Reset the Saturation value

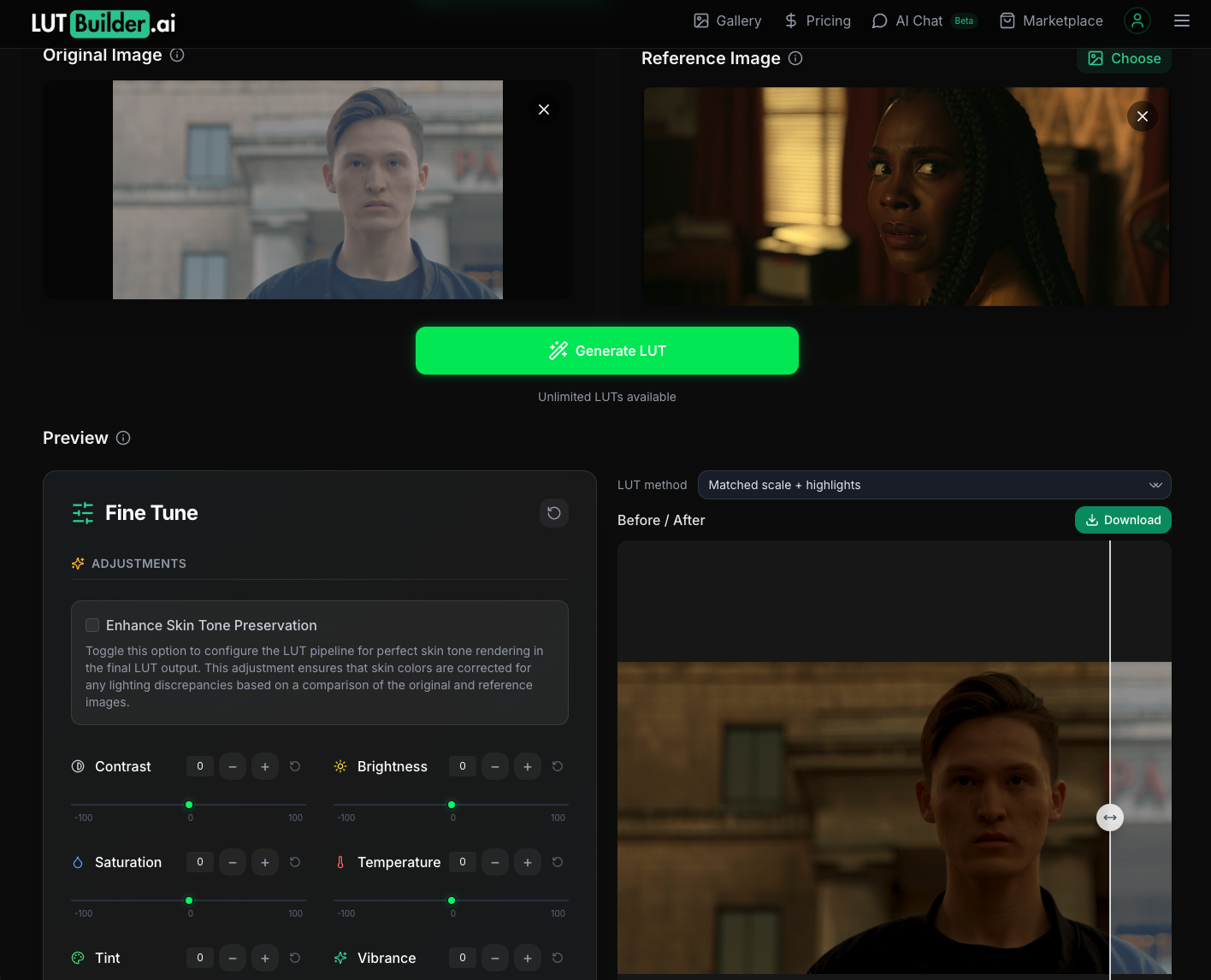[x=295, y=862]
